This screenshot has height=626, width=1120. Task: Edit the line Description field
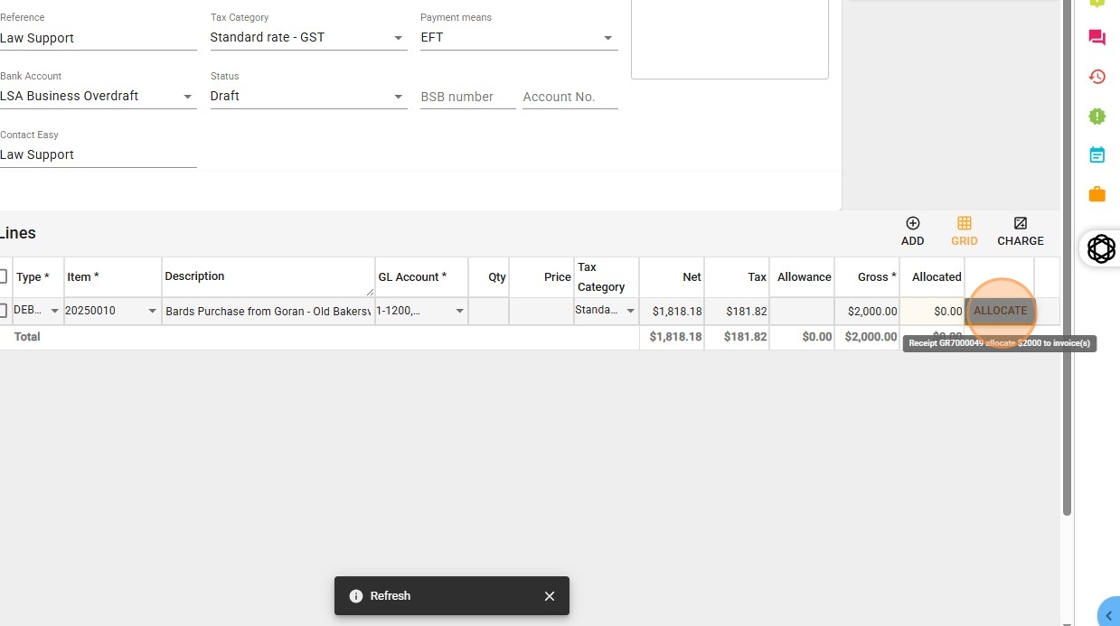pos(268,311)
